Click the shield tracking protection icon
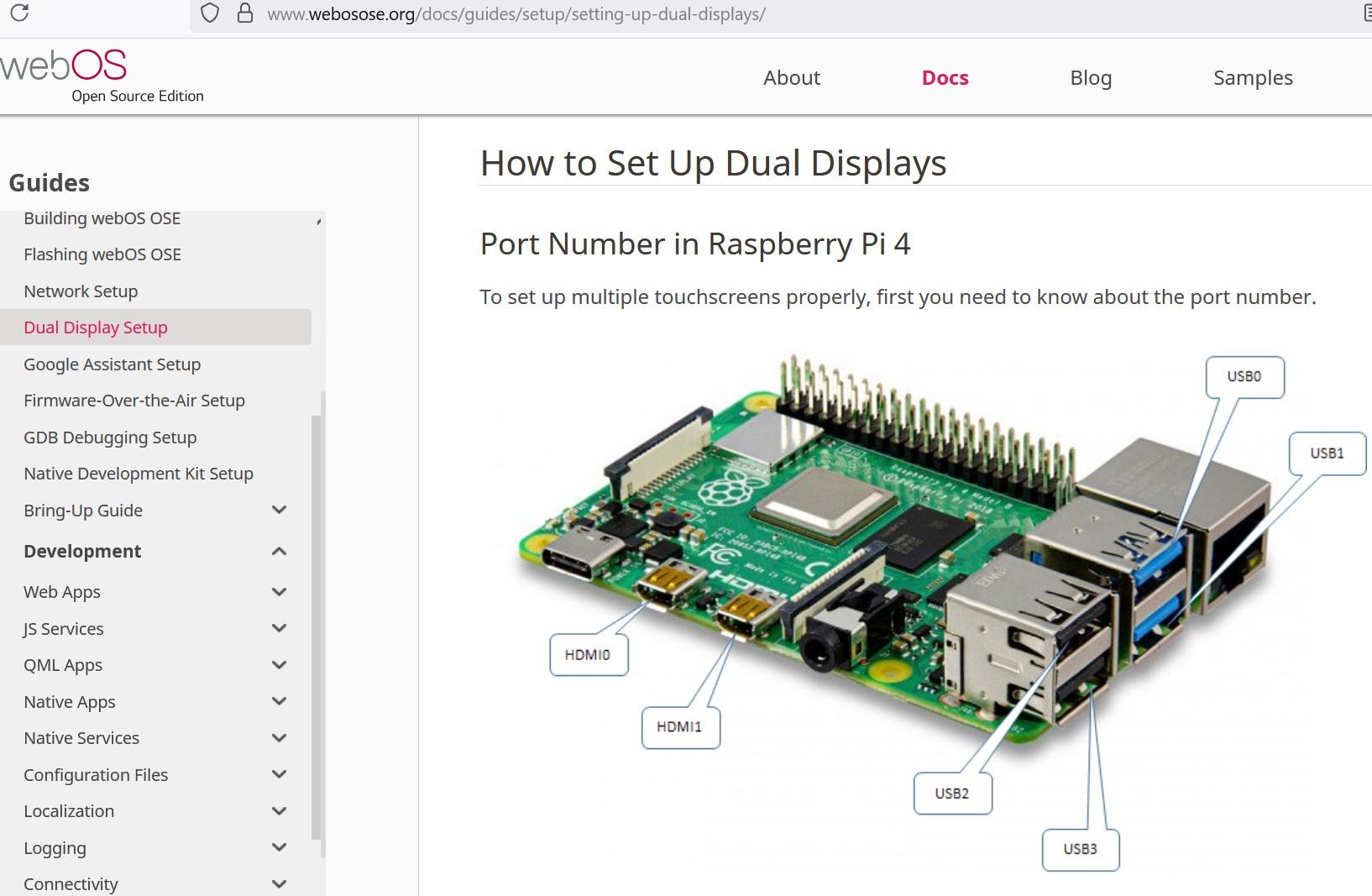 tap(210, 13)
